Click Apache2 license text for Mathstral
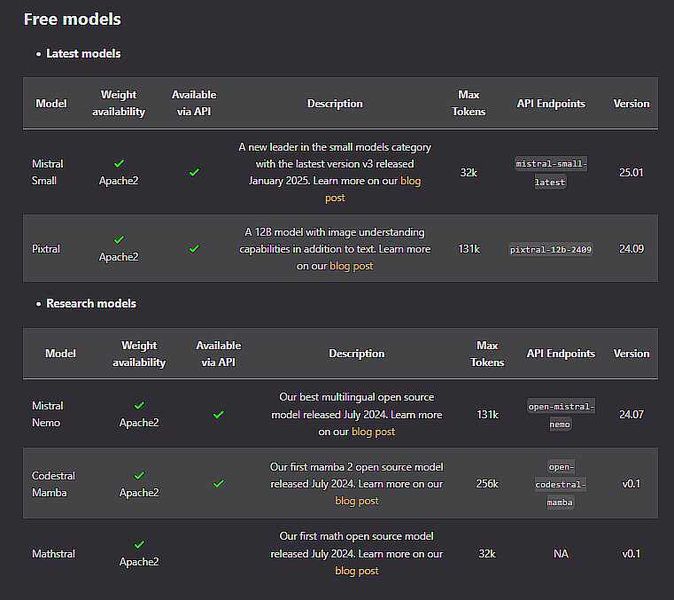 139,562
